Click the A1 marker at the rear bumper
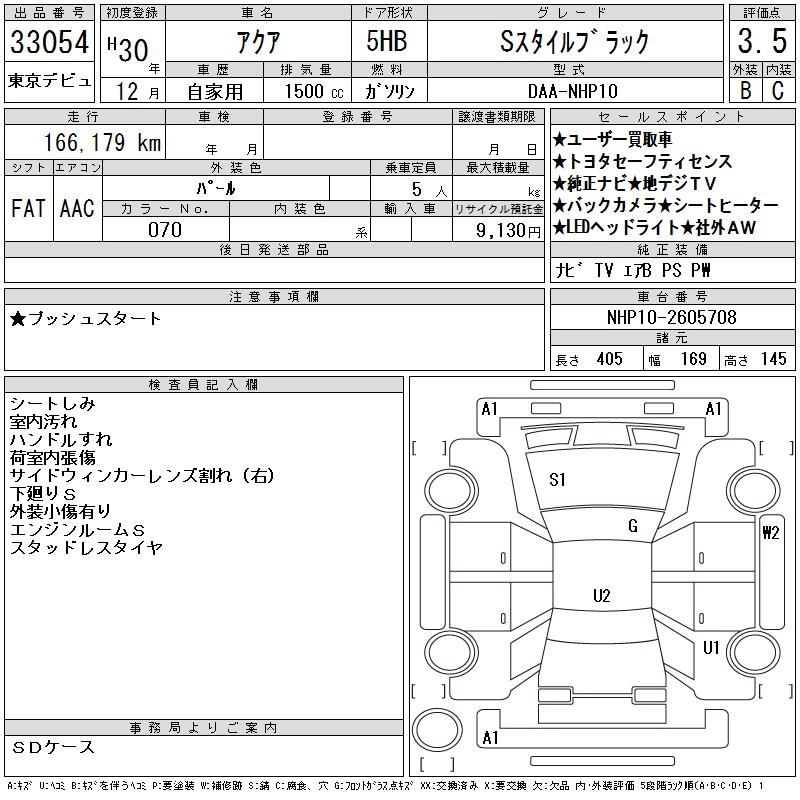This screenshot has height=800, width=800. click(490, 738)
